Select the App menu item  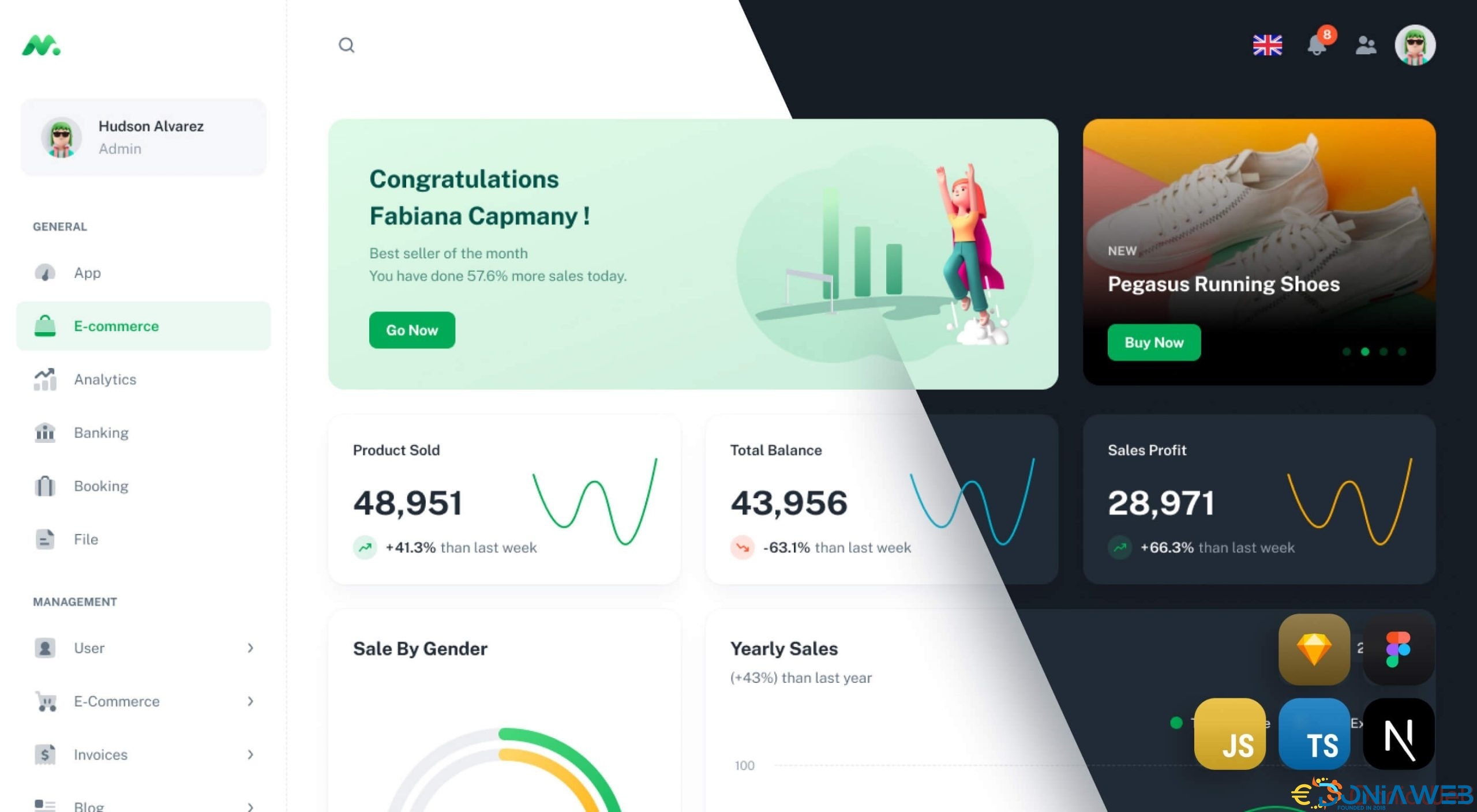tap(87, 272)
